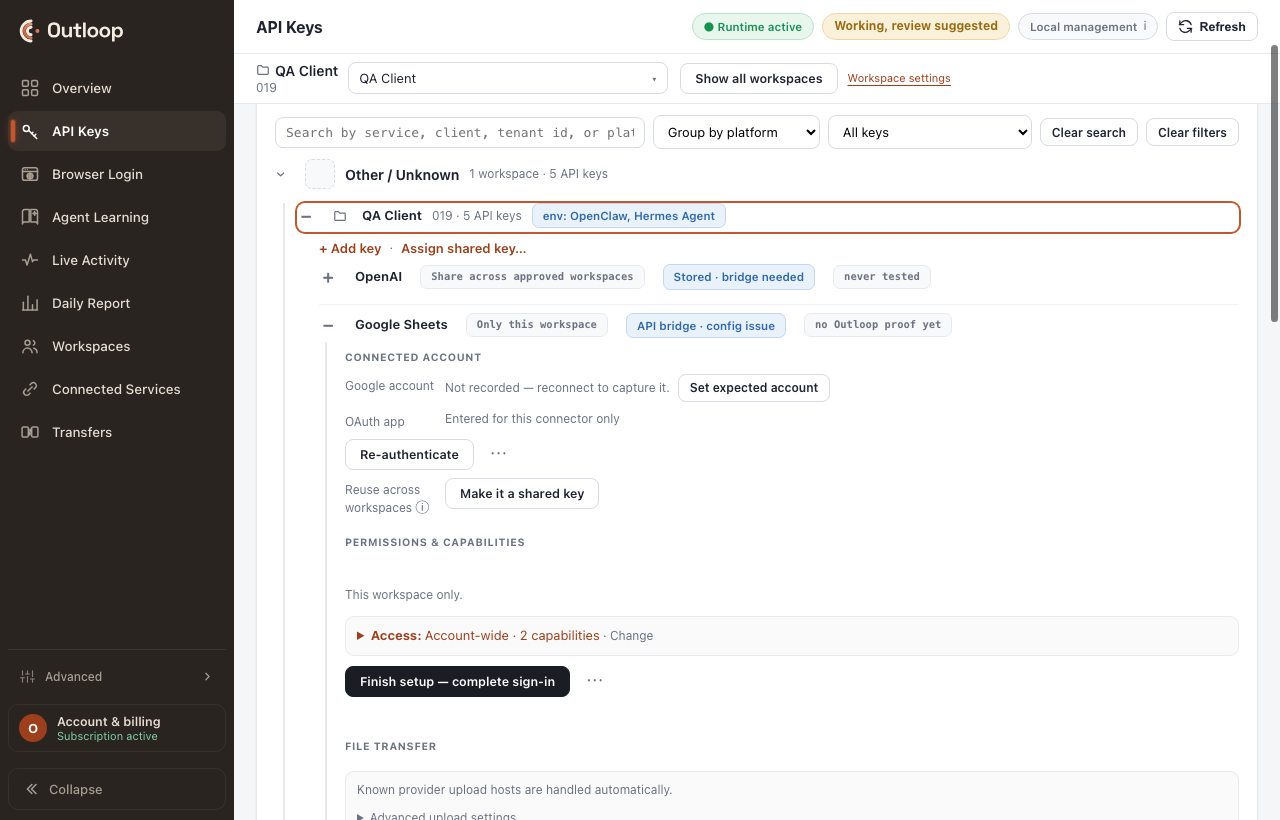Expand the Access: Account-wide disclosure triangle
Image resolution: width=1280 pixels, height=820 pixels.
click(x=360, y=636)
